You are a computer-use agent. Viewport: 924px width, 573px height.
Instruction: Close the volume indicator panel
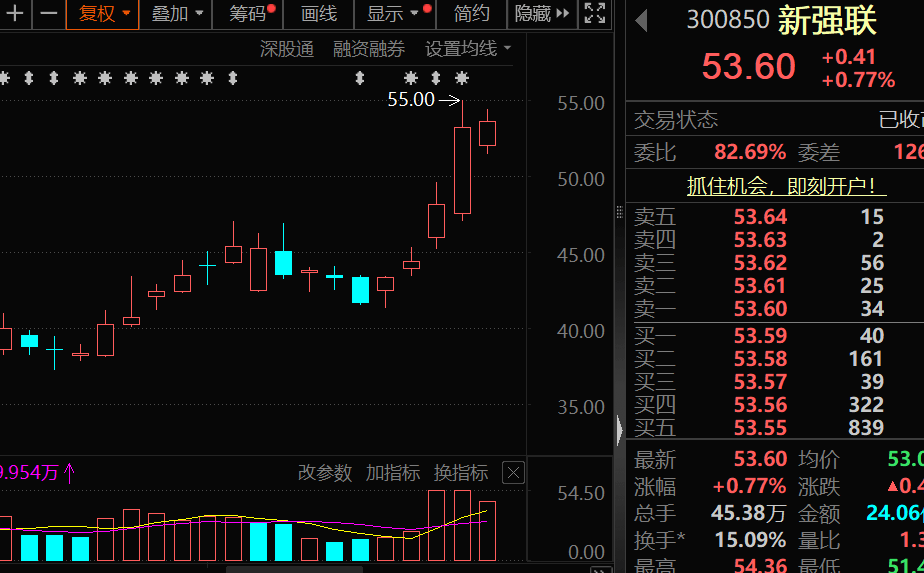pos(512,473)
